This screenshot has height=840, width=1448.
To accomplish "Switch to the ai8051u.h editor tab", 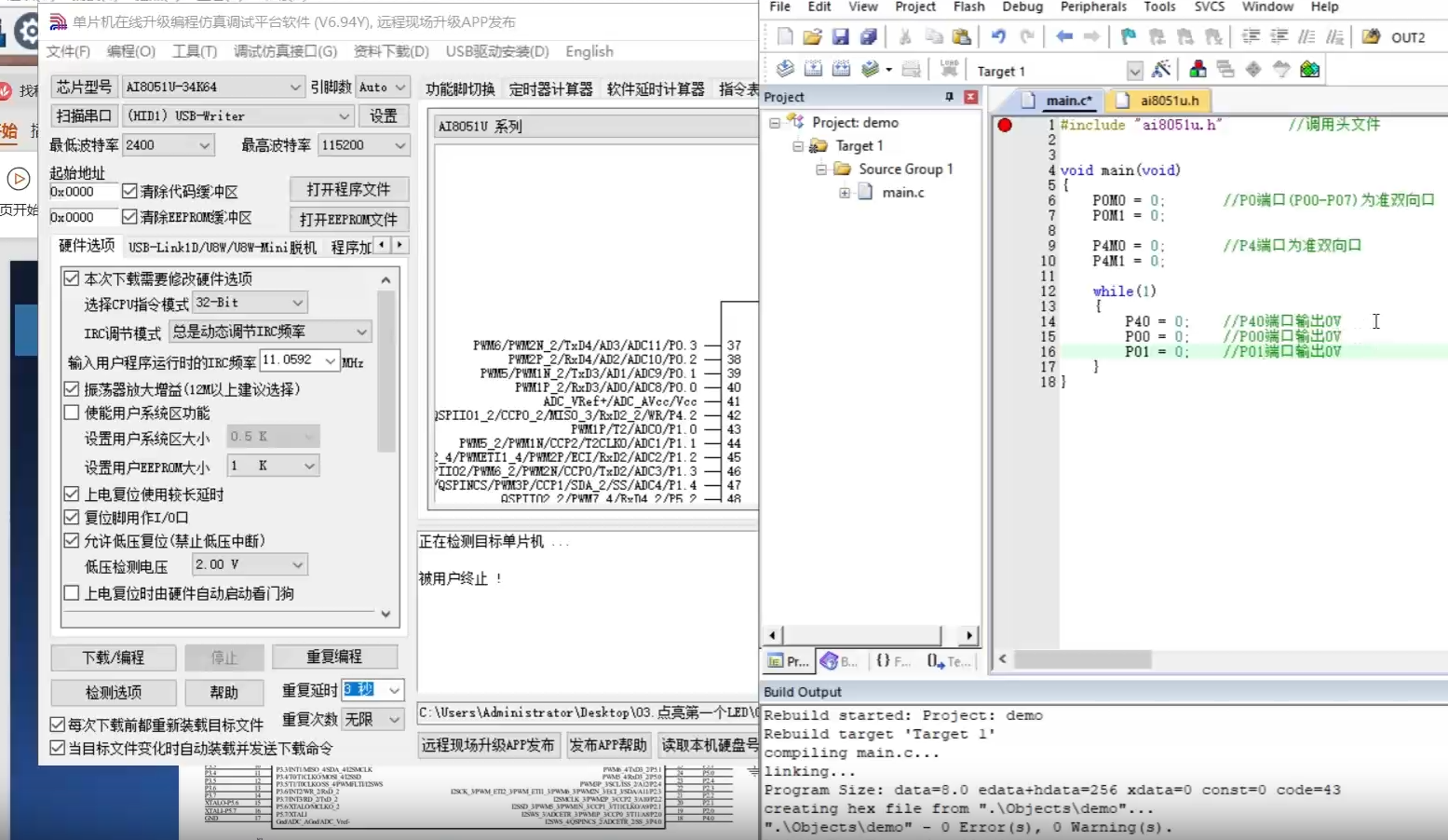I will 1159,101.
